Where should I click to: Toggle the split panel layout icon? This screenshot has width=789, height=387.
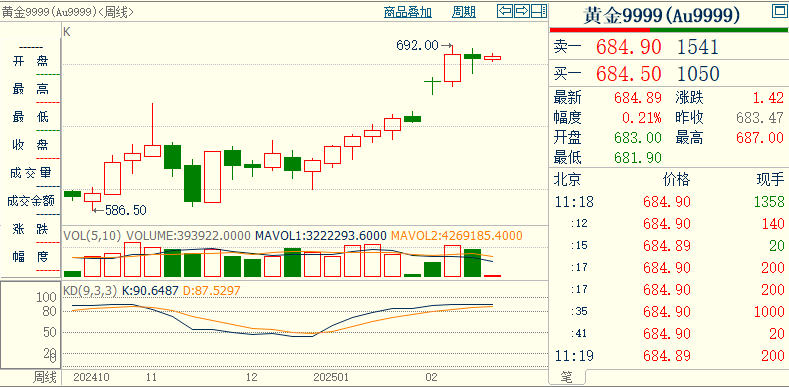click(x=539, y=11)
